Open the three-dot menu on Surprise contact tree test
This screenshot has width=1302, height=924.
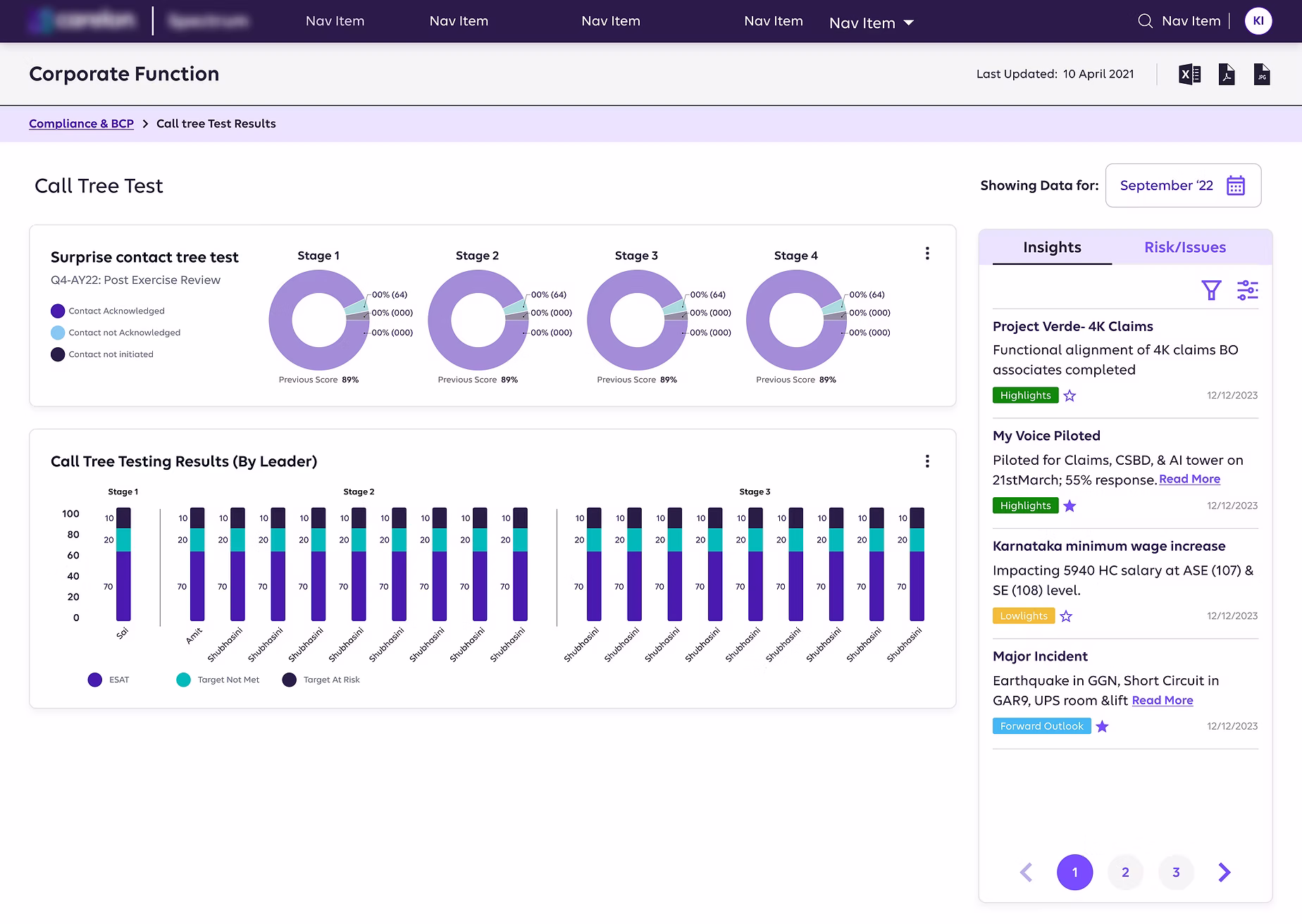tap(927, 254)
